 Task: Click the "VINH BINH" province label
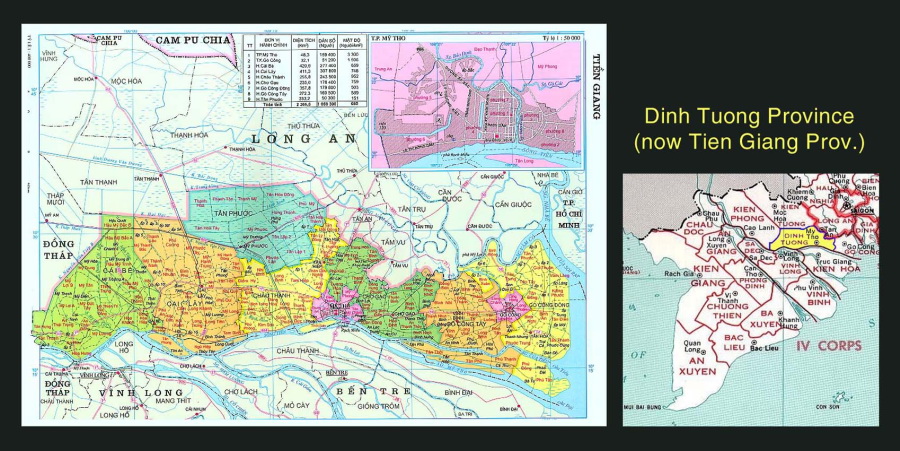click(x=818, y=298)
